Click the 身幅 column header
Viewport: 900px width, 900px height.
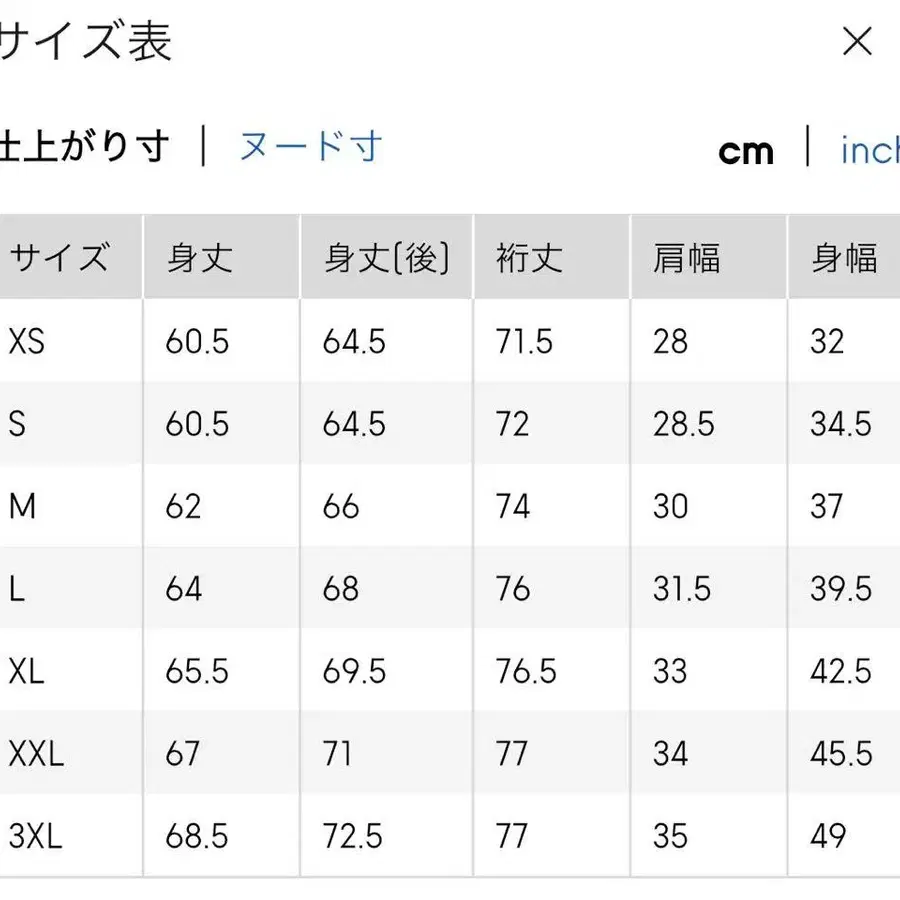pyautogui.click(x=843, y=257)
